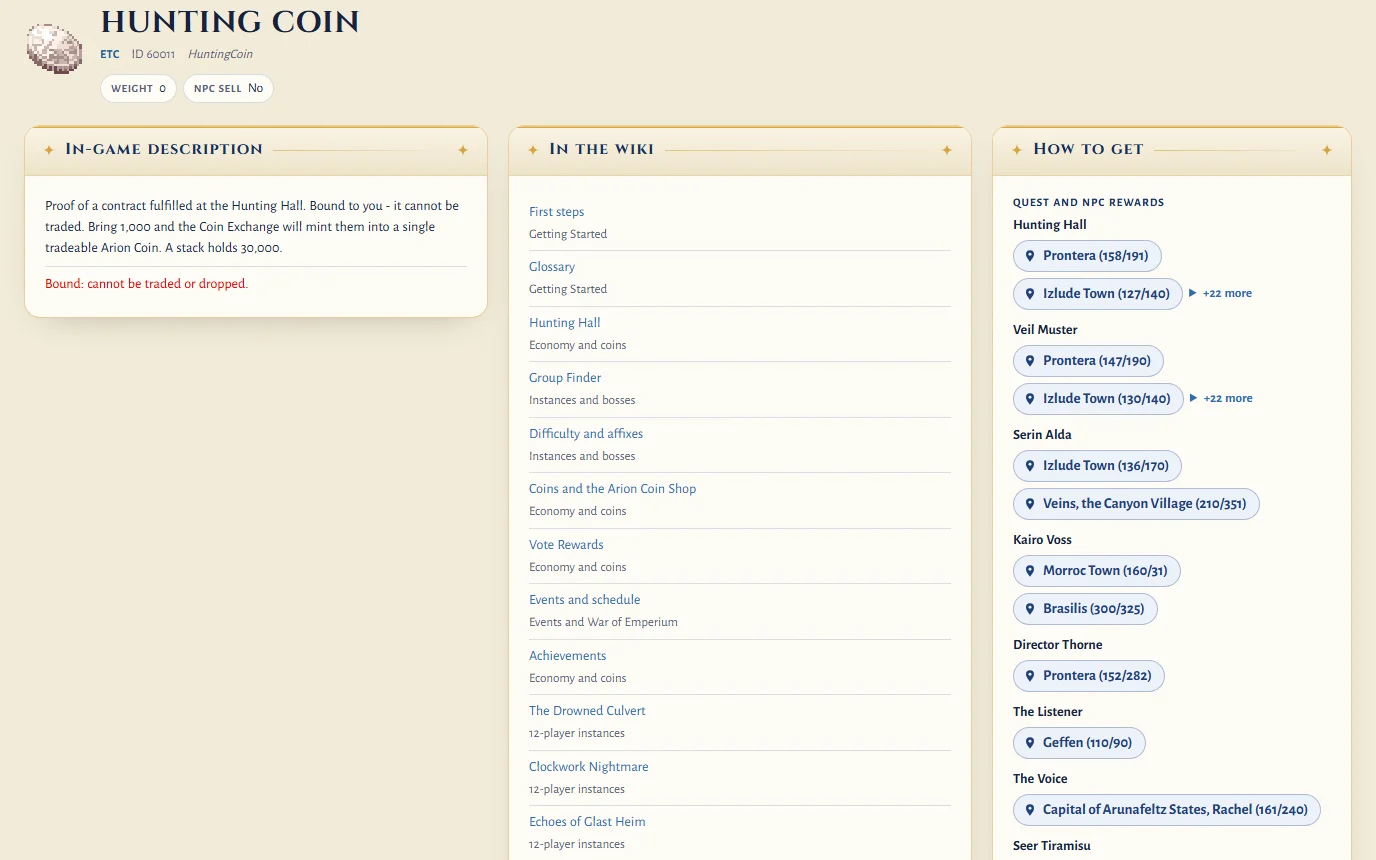Select the Geffen (110/90) location chip
This screenshot has width=1376, height=860.
pyautogui.click(x=1079, y=743)
